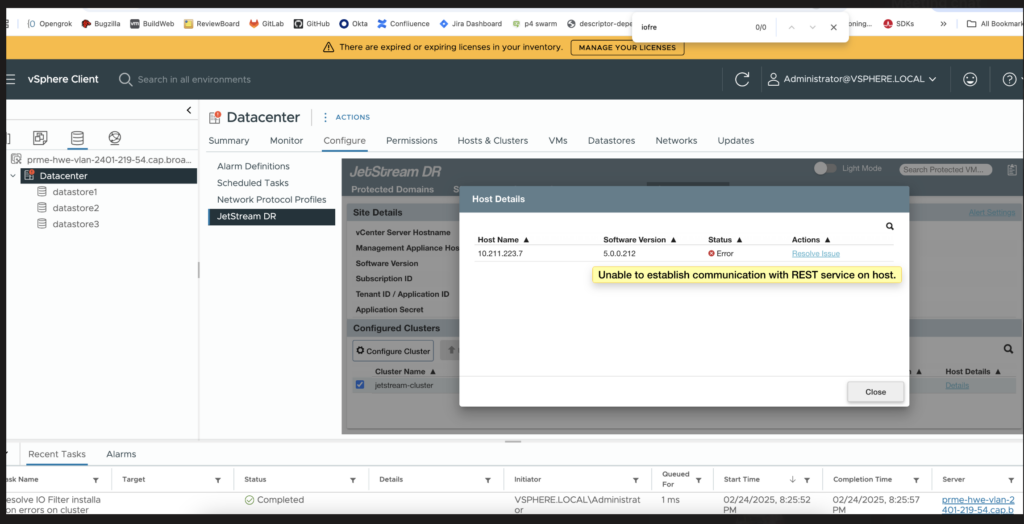Screen dimensions: 1024x524
Task: Uncheck the jetstream-cluster checkbox
Action: click(360, 385)
